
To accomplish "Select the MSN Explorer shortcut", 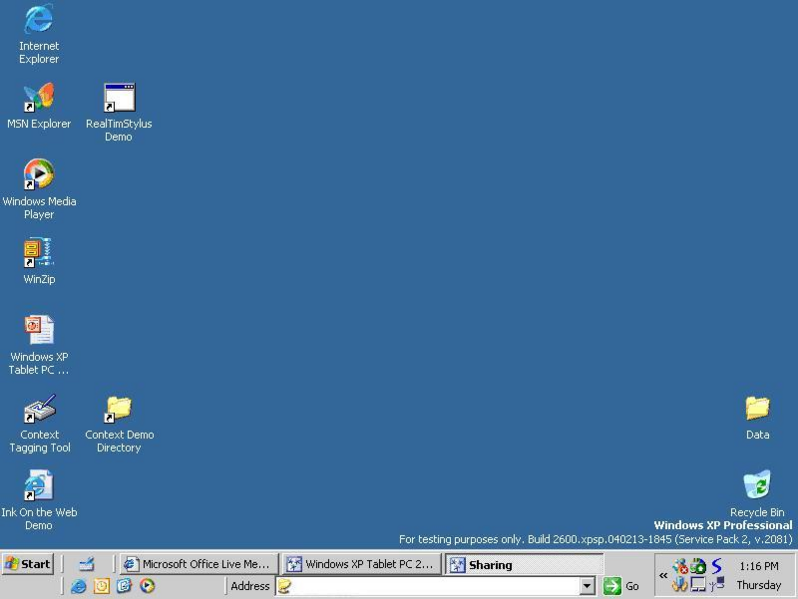I will click(39, 99).
